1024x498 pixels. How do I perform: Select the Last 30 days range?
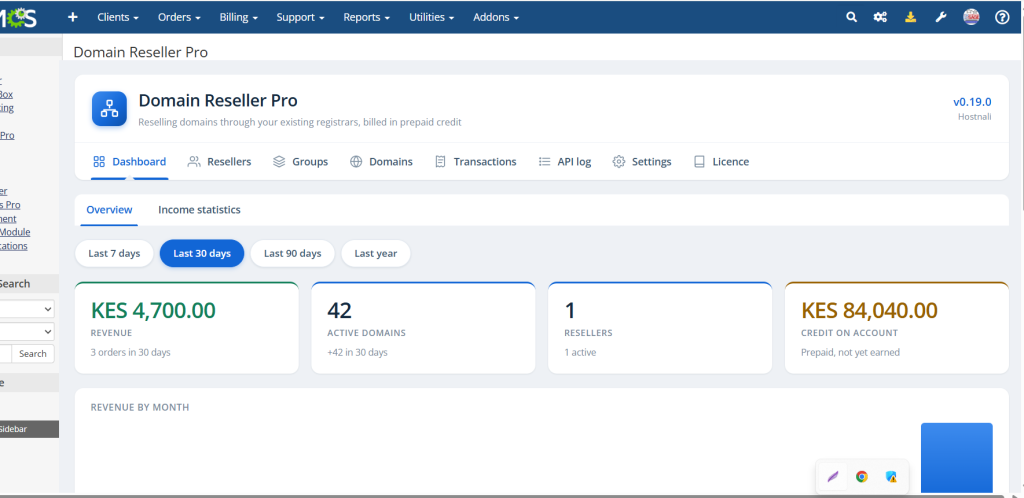pyautogui.click(x=202, y=253)
